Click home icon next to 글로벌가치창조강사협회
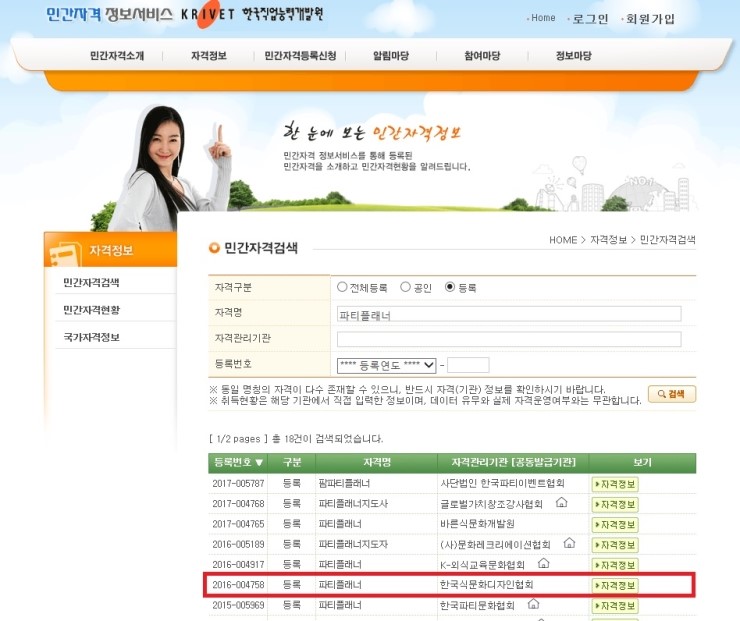740x621 pixels. [x=562, y=502]
